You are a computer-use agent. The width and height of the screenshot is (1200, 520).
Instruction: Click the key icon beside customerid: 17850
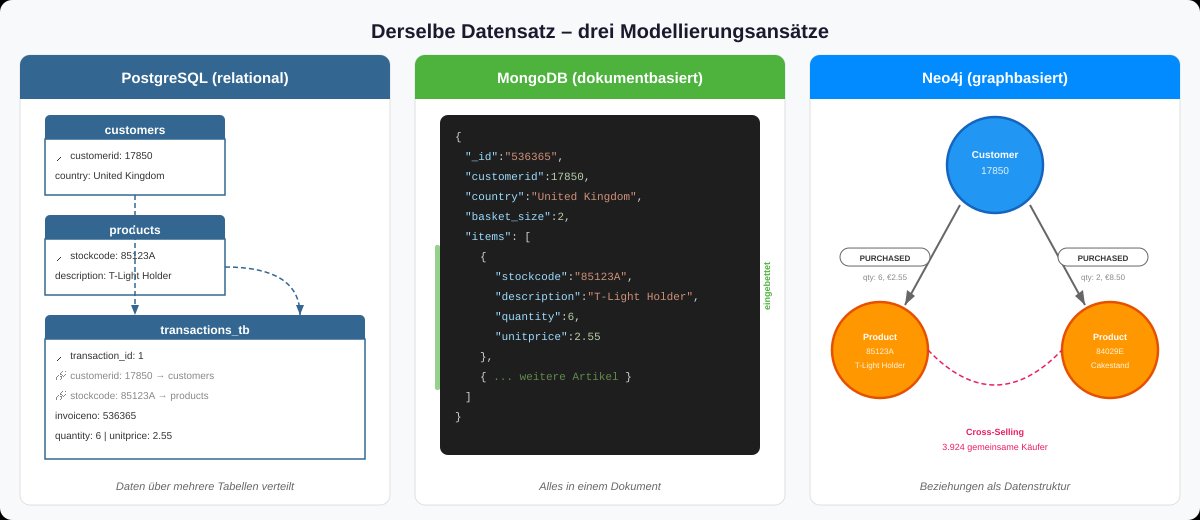tap(59, 157)
